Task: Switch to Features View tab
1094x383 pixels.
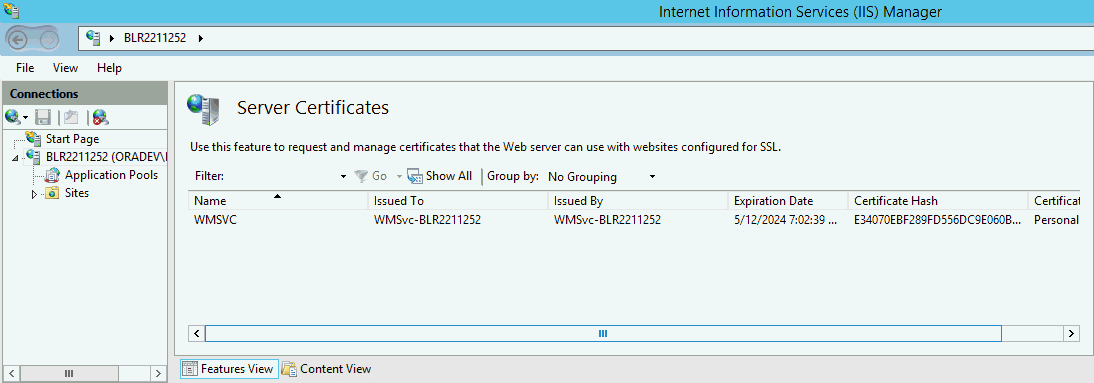Action: 230,369
